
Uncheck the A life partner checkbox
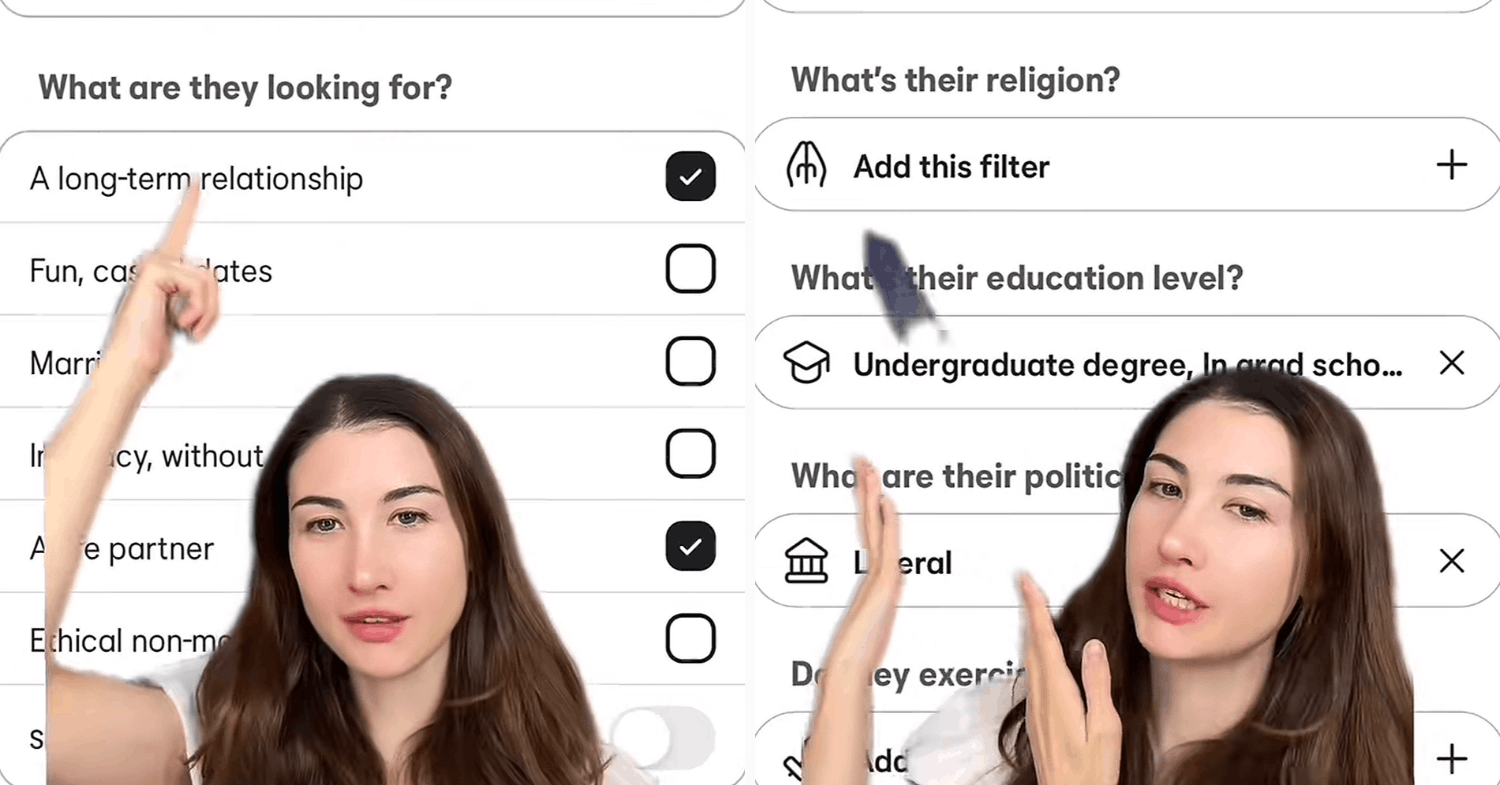point(690,546)
